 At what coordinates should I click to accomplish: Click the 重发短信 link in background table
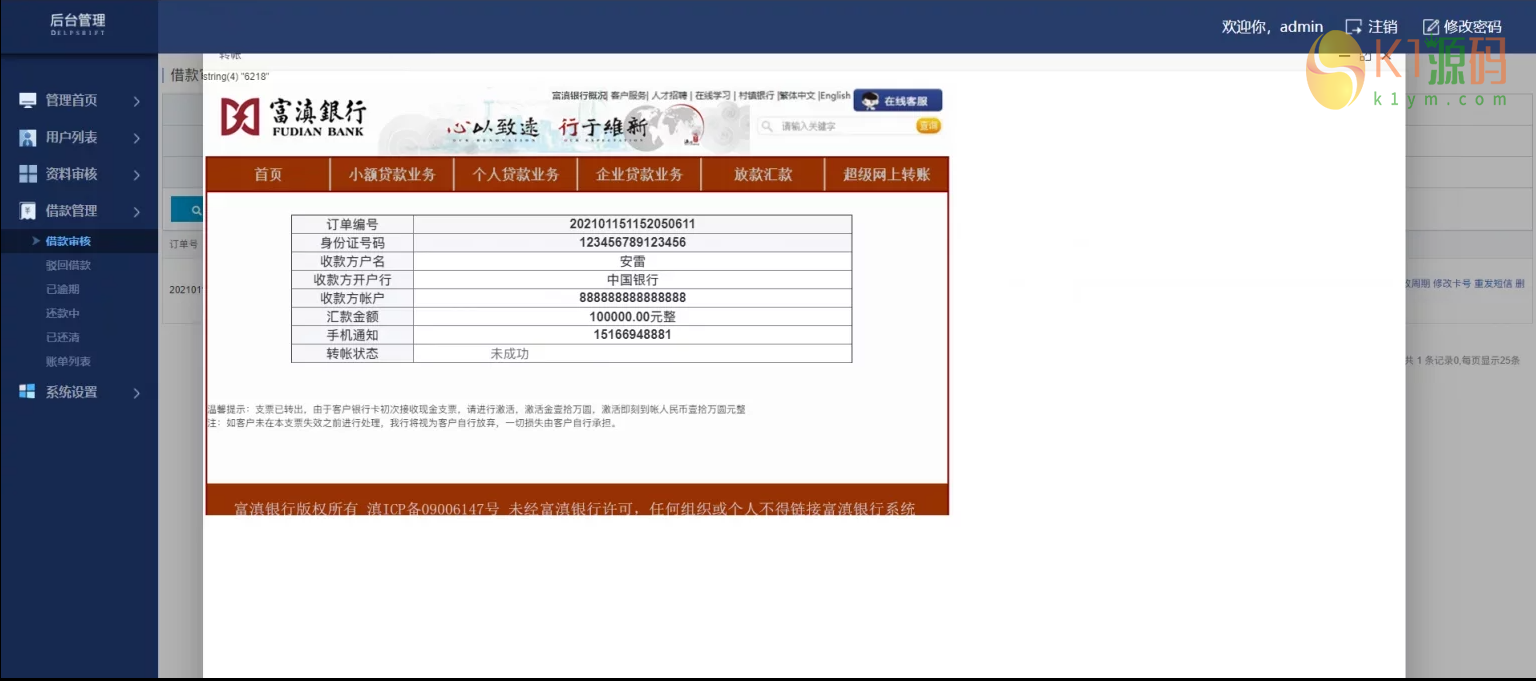[x=1494, y=284]
